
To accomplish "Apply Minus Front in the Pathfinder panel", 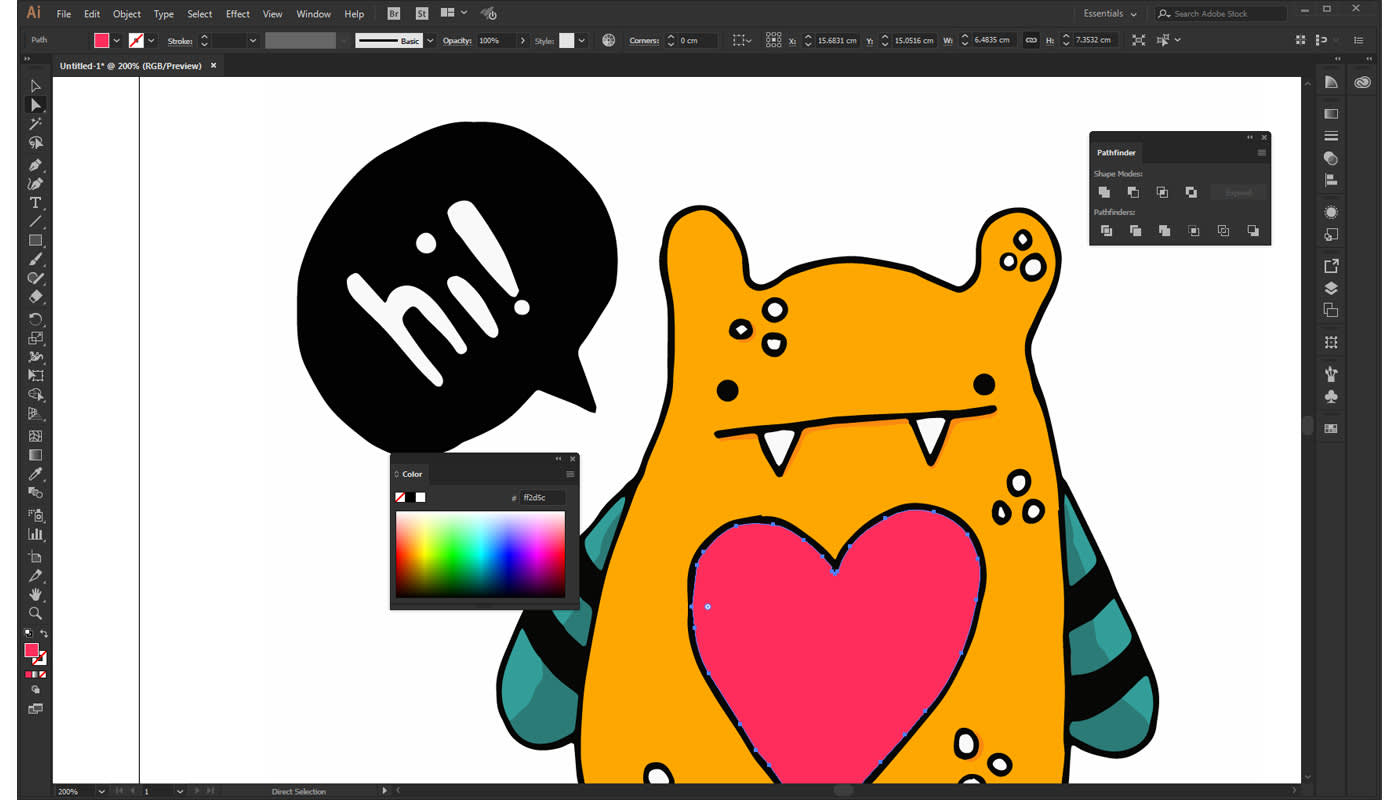I will [1134, 192].
